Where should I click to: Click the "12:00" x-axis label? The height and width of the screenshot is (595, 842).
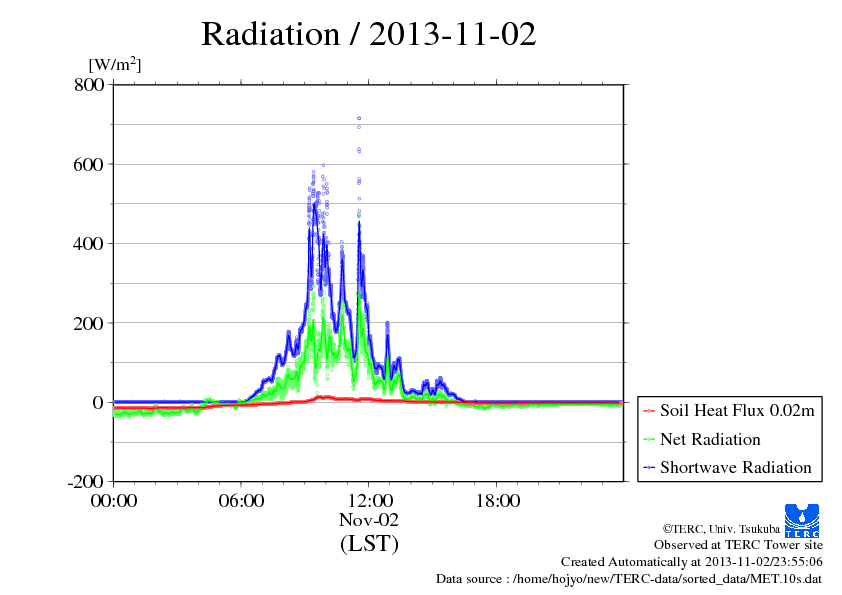tap(370, 501)
